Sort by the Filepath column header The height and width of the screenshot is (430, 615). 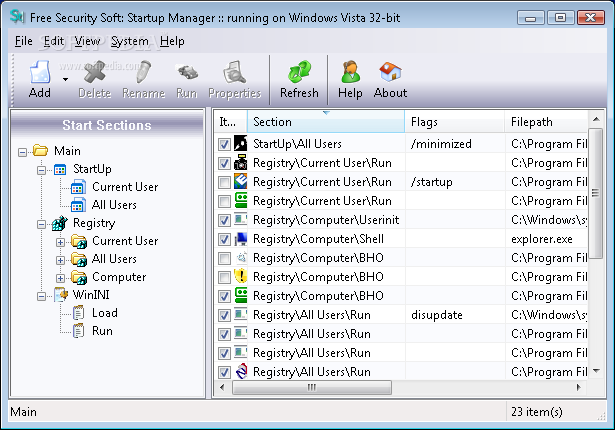click(x=546, y=122)
